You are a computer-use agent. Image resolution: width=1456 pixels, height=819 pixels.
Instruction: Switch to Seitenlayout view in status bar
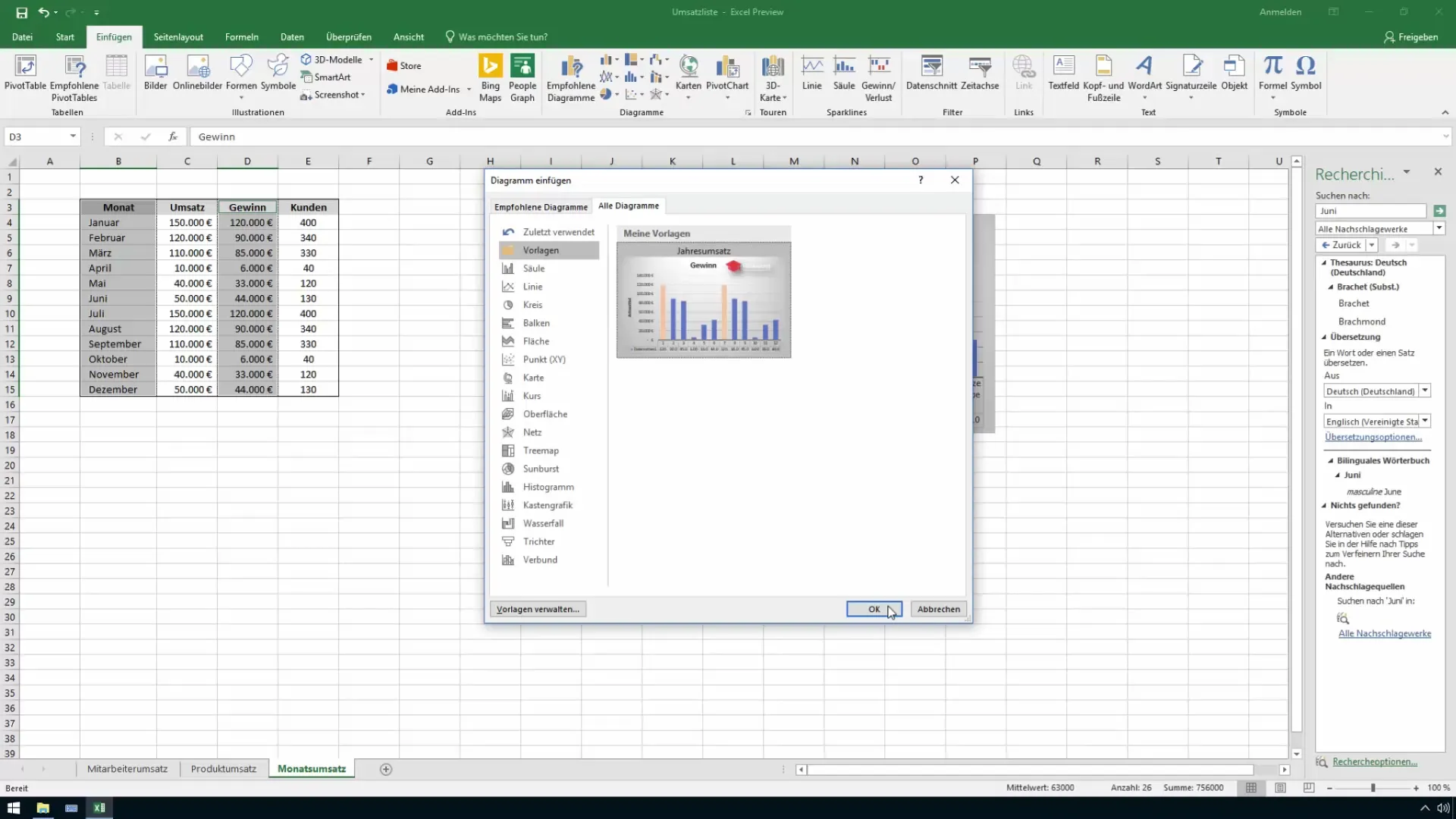point(1280,788)
